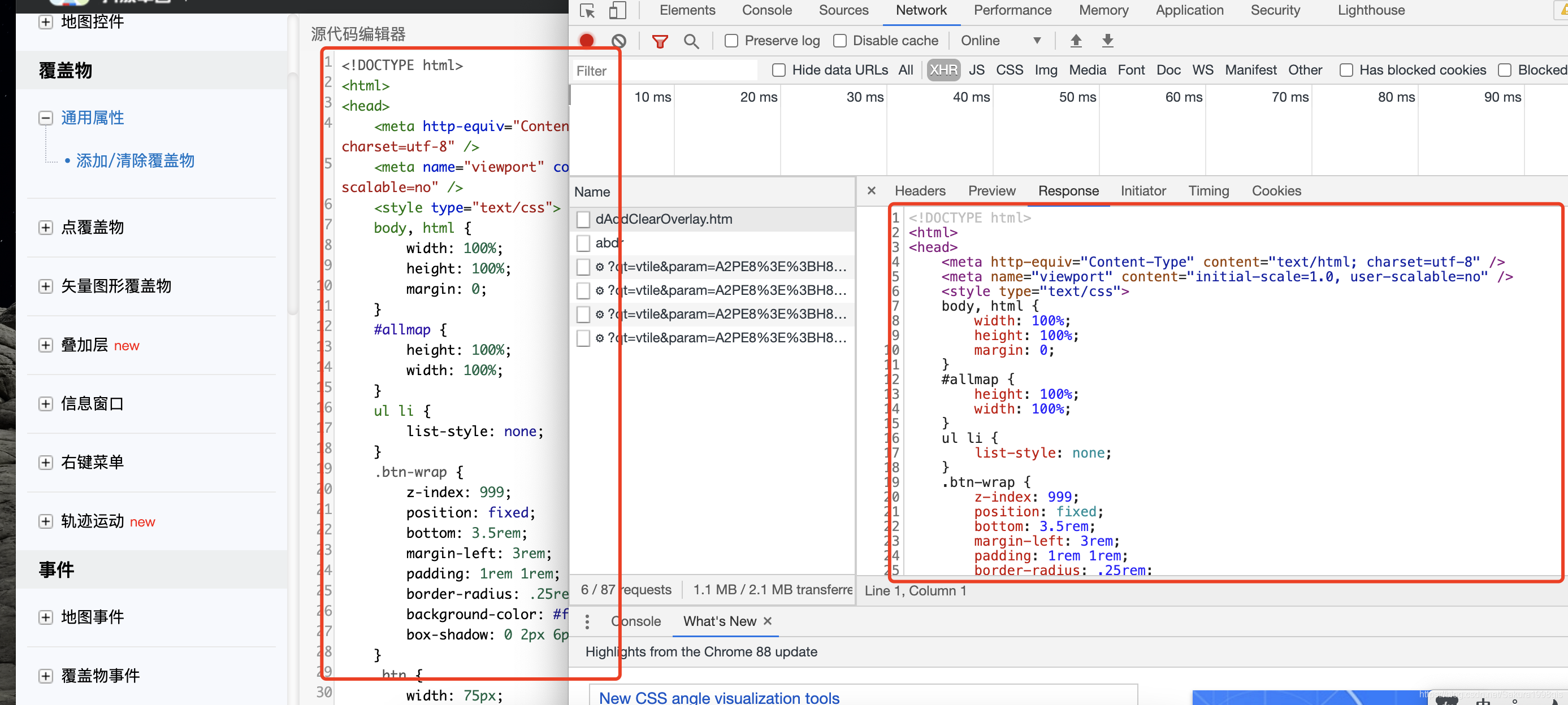Expand the 地图事件 tree node
The height and width of the screenshot is (705, 1568).
tap(46, 617)
